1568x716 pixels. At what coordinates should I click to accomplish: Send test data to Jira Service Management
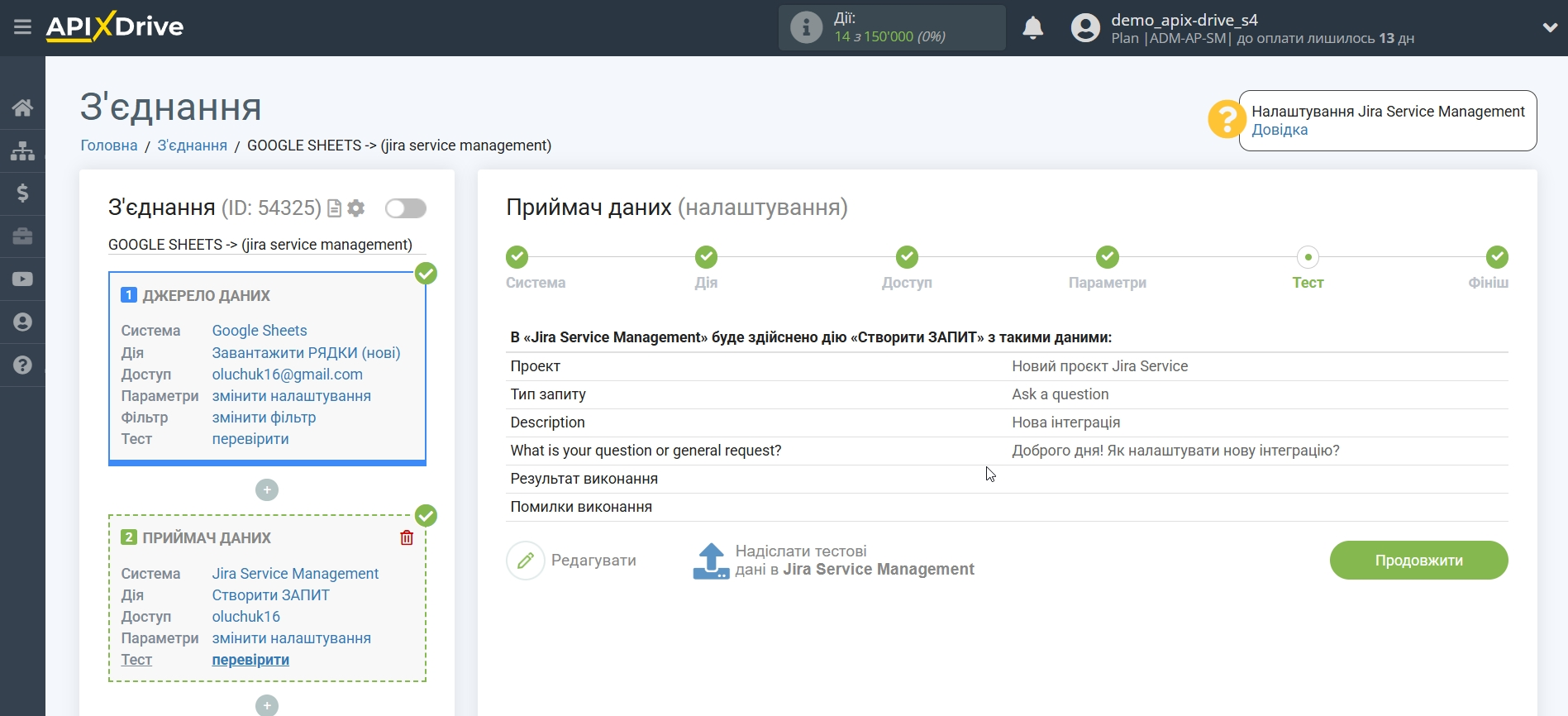[855, 561]
